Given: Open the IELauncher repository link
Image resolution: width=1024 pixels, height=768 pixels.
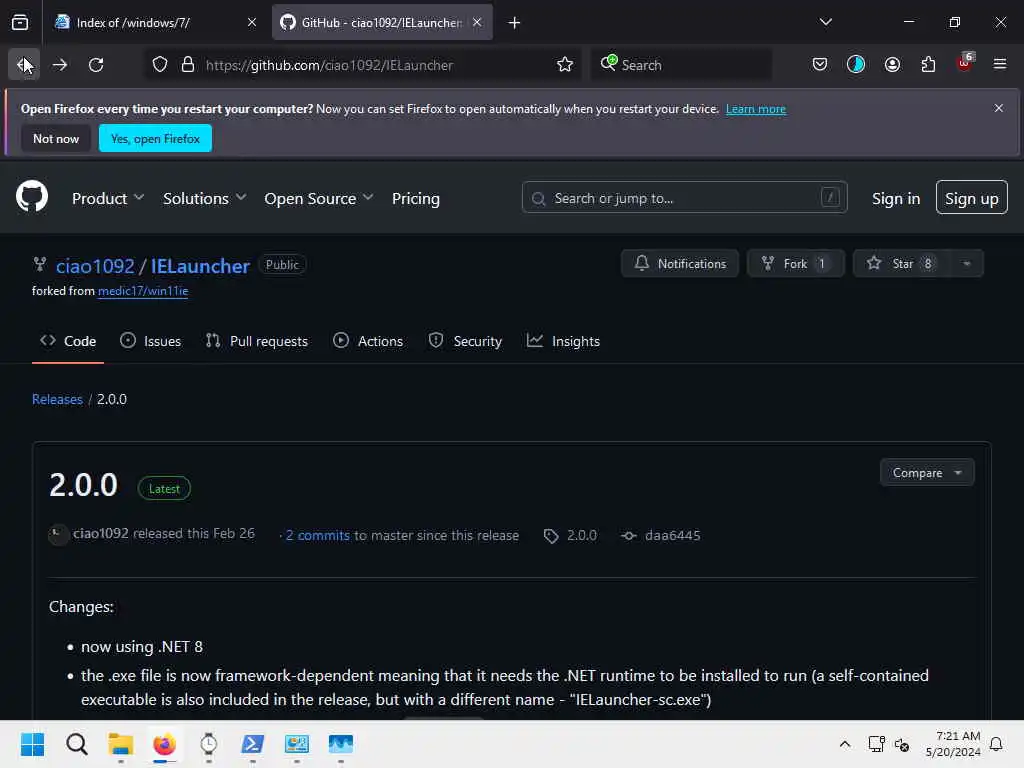Looking at the screenshot, I should (200, 266).
